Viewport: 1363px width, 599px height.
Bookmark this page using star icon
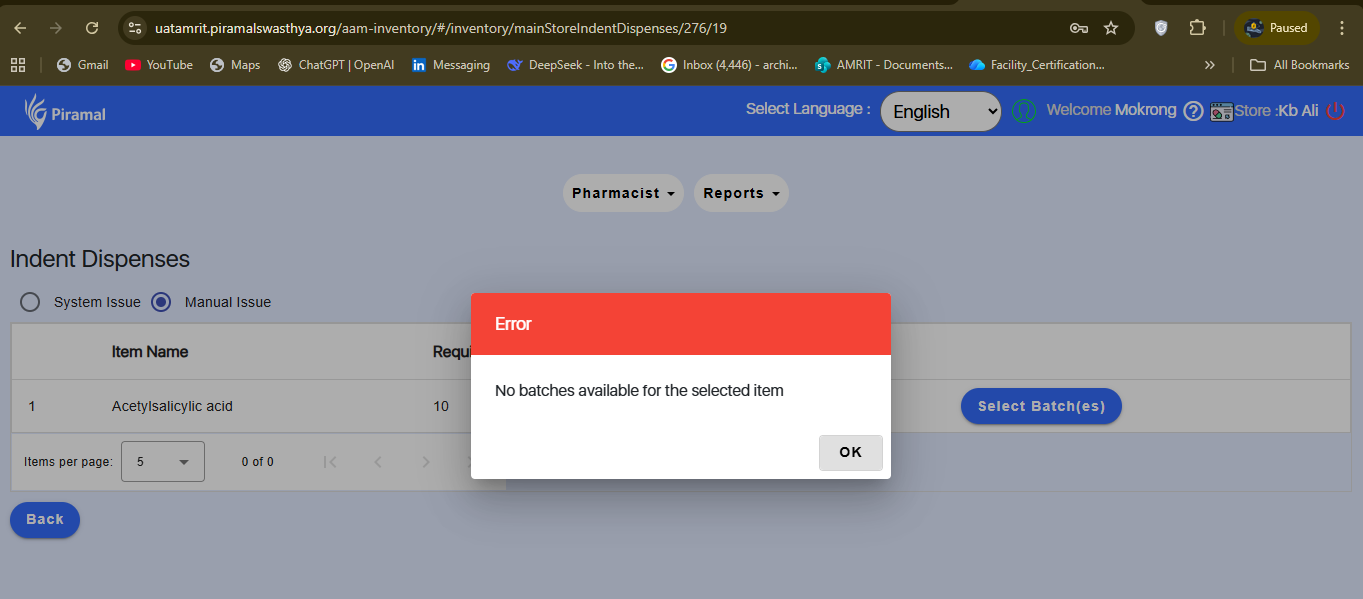(x=1111, y=28)
